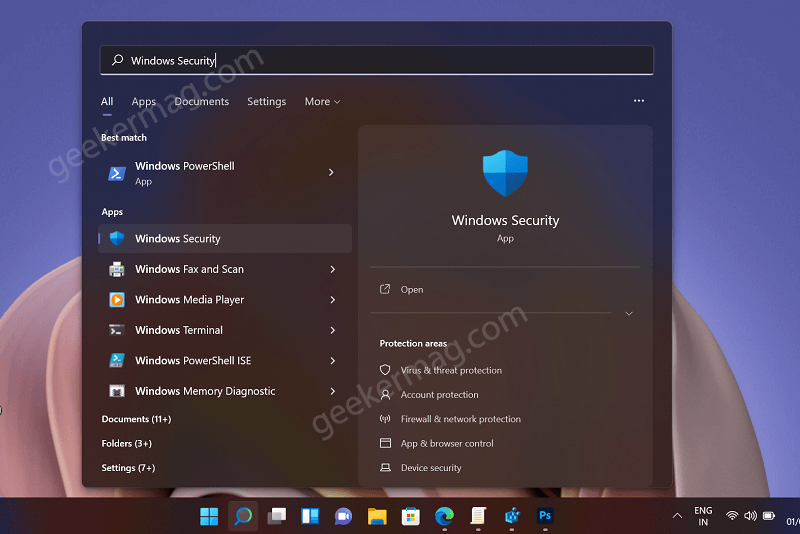Viewport: 800px width, 534px height.
Task: Open the Windows Start button on taskbar
Action: point(209,516)
